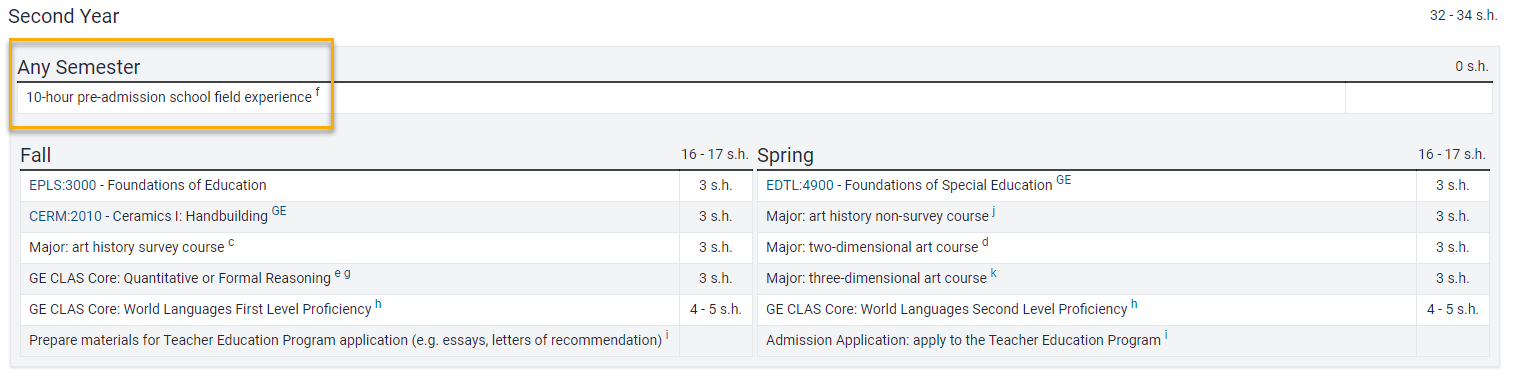The height and width of the screenshot is (377, 1515).
Task: Select the Fall semester heading
Action: pyautogui.click(x=36, y=155)
